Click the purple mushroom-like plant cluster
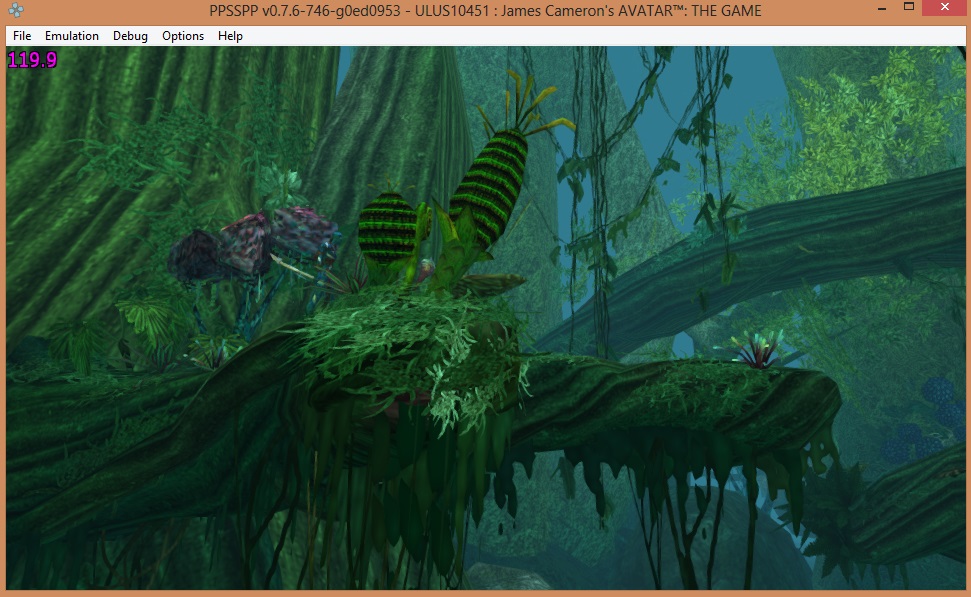Viewport: 971px width, 597px height. (x=250, y=243)
